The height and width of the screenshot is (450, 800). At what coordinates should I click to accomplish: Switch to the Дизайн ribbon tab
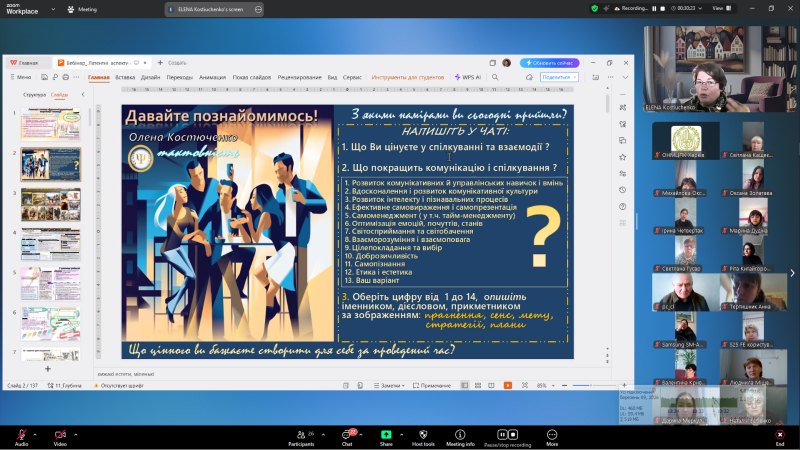tap(150, 76)
